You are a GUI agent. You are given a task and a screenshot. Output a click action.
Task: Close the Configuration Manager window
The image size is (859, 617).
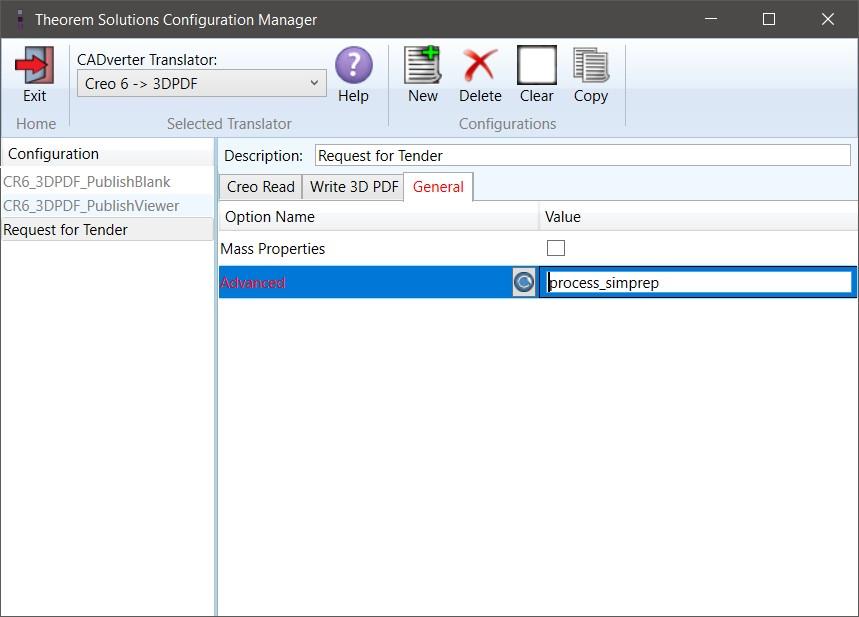[828, 19]
